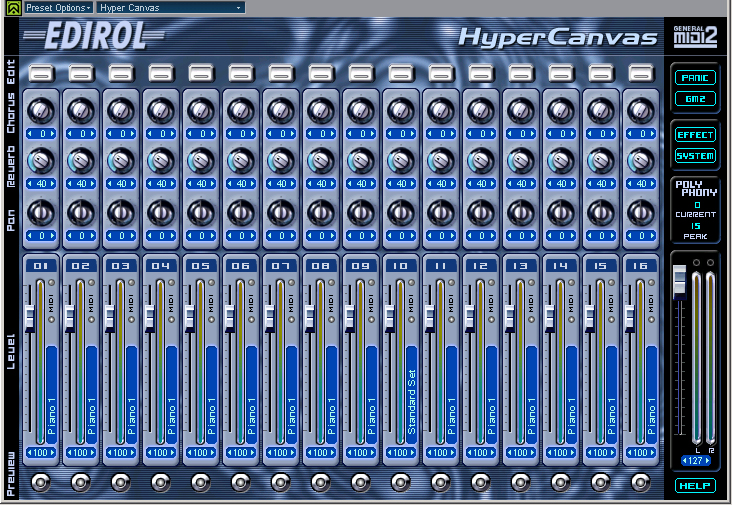Preview the sound of channel 16
This screenshot has width=732, height=505.
(641, 483)
